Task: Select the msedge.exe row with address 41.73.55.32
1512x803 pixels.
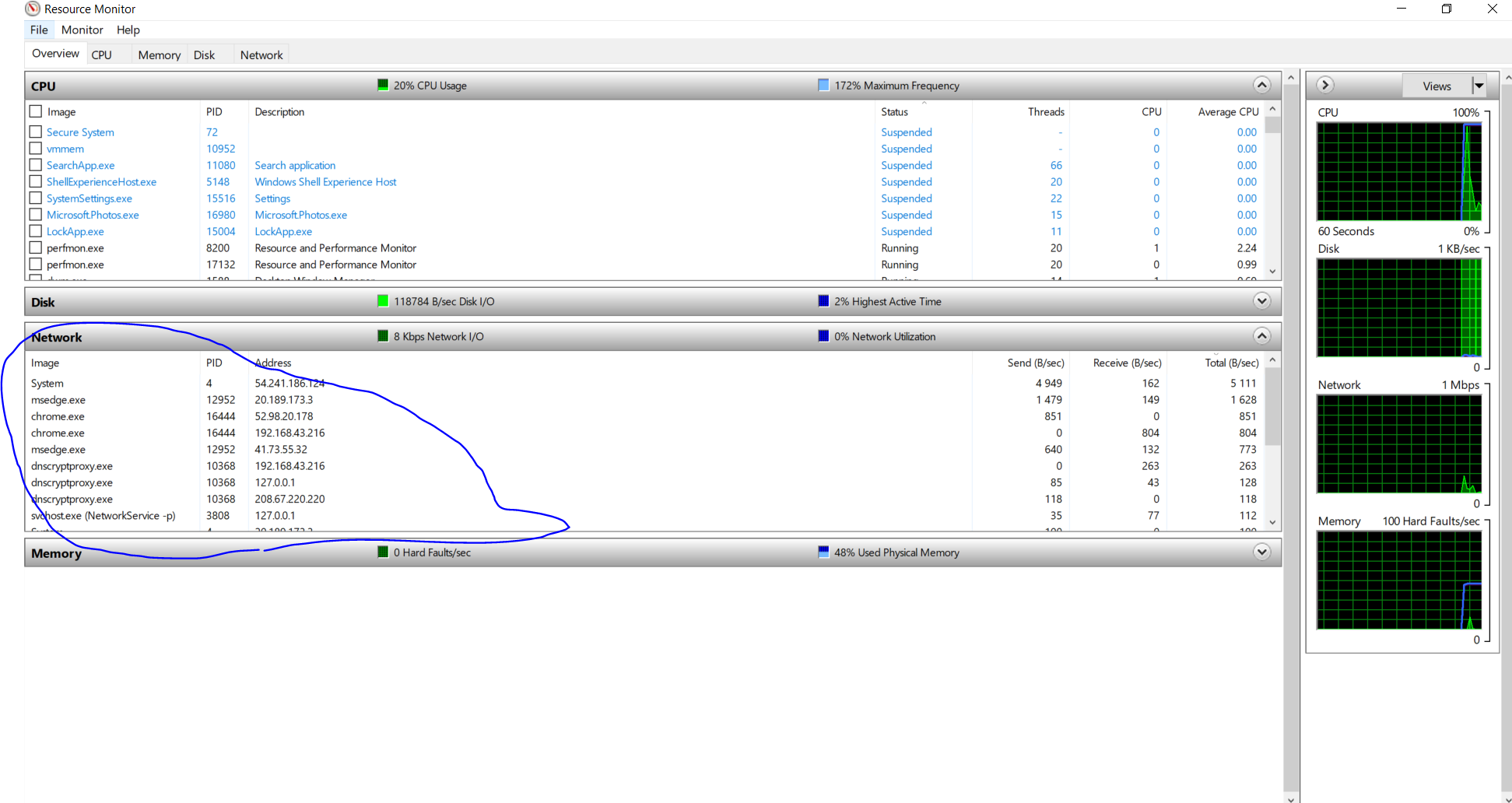Action: (x=645, y=449)
